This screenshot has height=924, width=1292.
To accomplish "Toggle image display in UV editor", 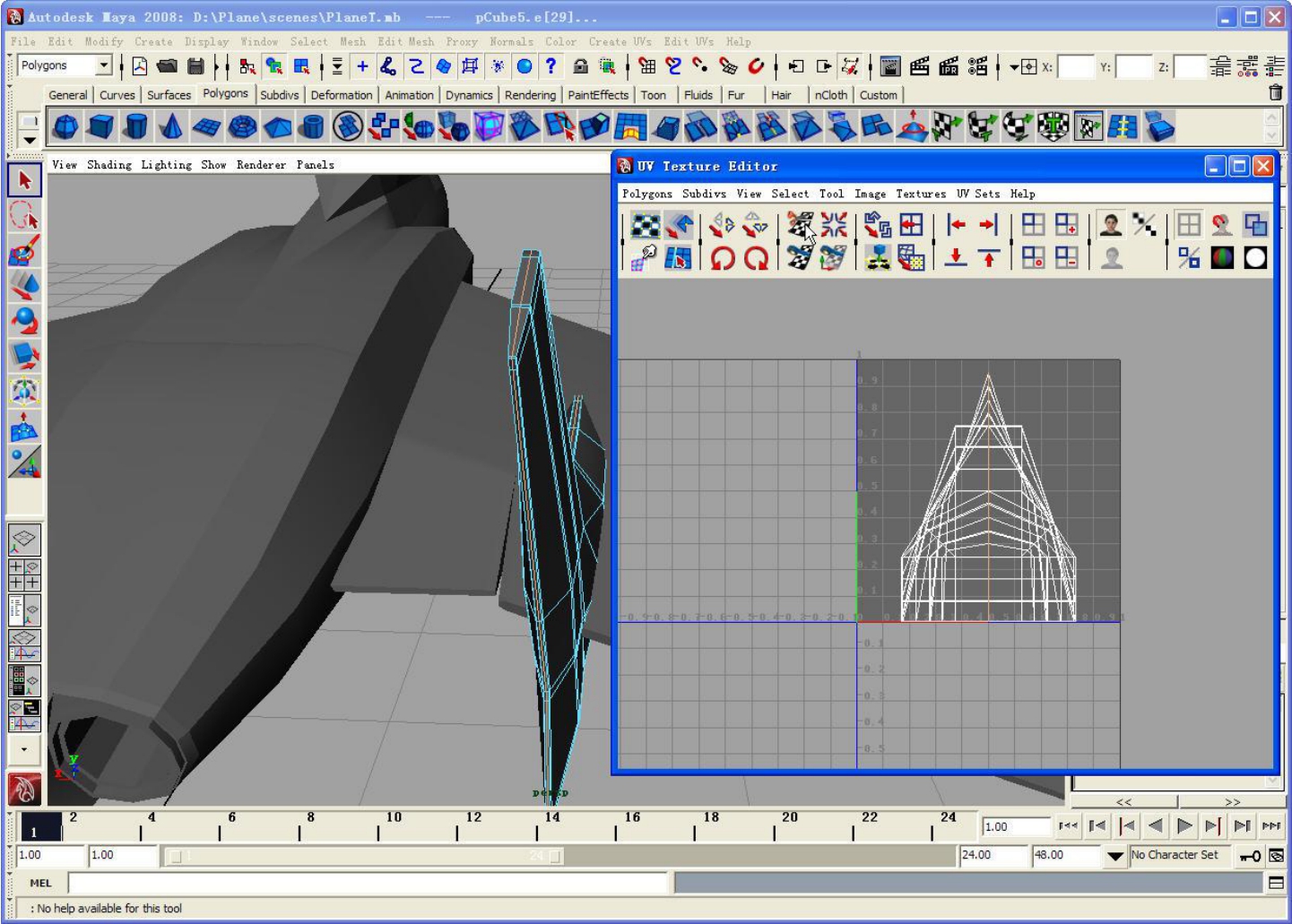I will [1111, 225].
